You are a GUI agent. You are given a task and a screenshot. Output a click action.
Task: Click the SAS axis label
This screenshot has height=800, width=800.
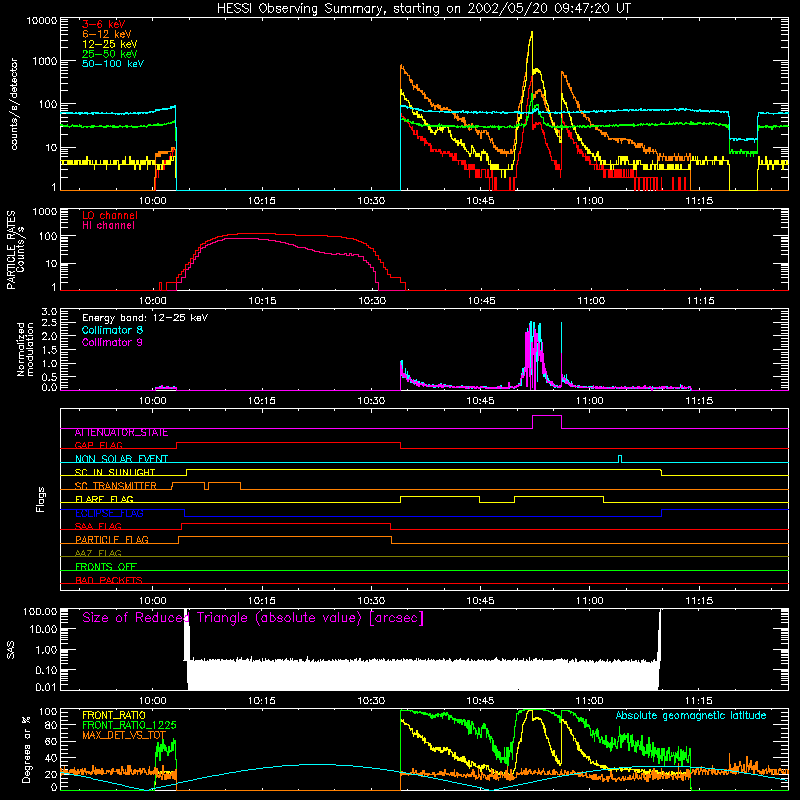(x=10, y=650)
